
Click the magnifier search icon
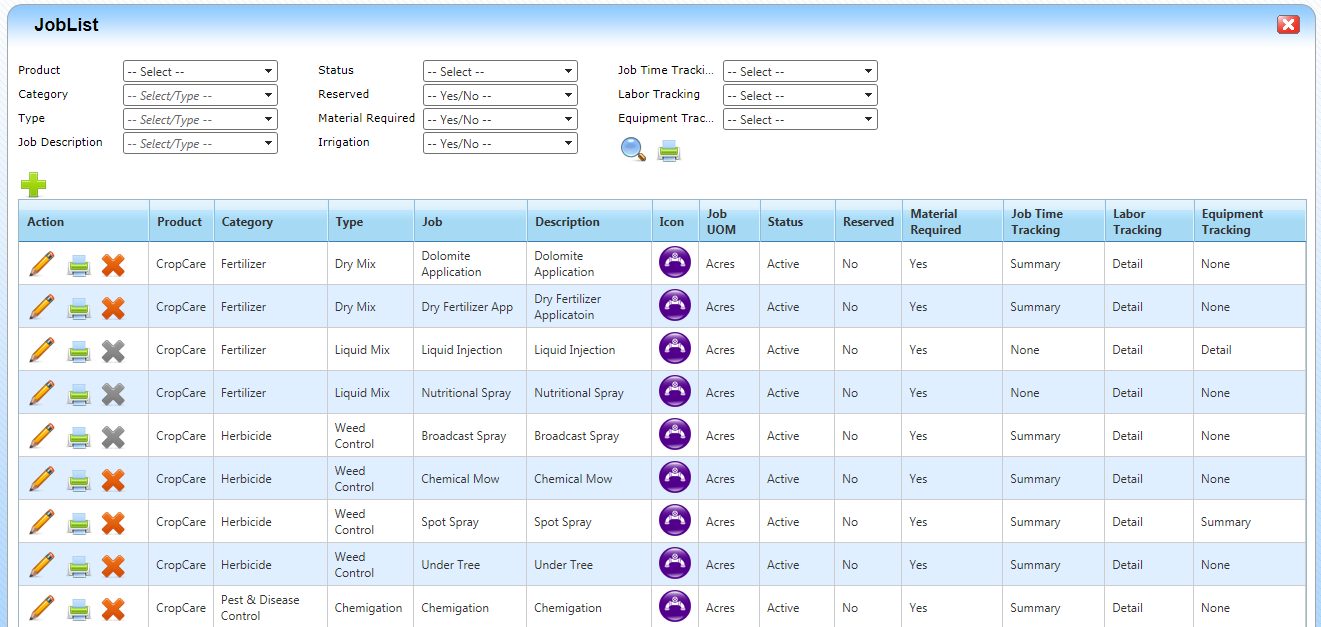point(633,150)
